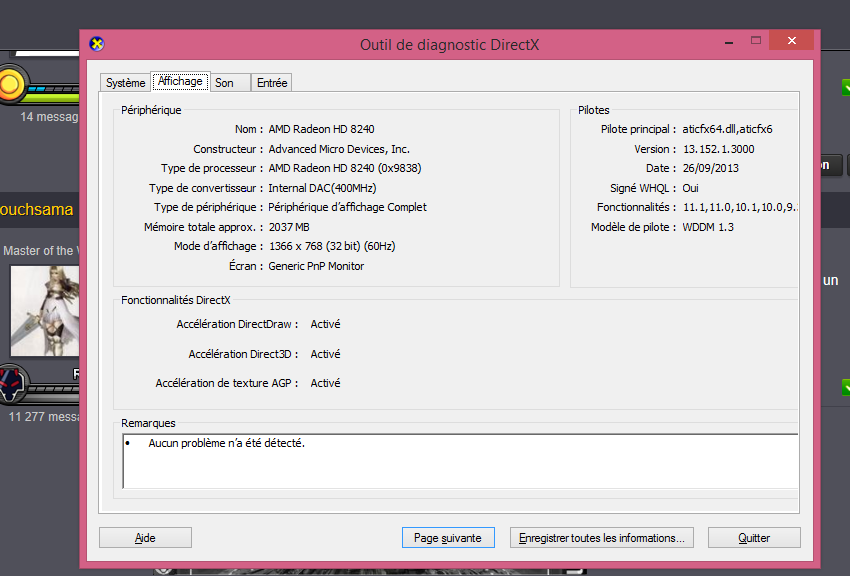Click the 14 messages count in forum page
Image resolution: width=850 pixels, height=576 pixels.
click(x=49, y=117)
